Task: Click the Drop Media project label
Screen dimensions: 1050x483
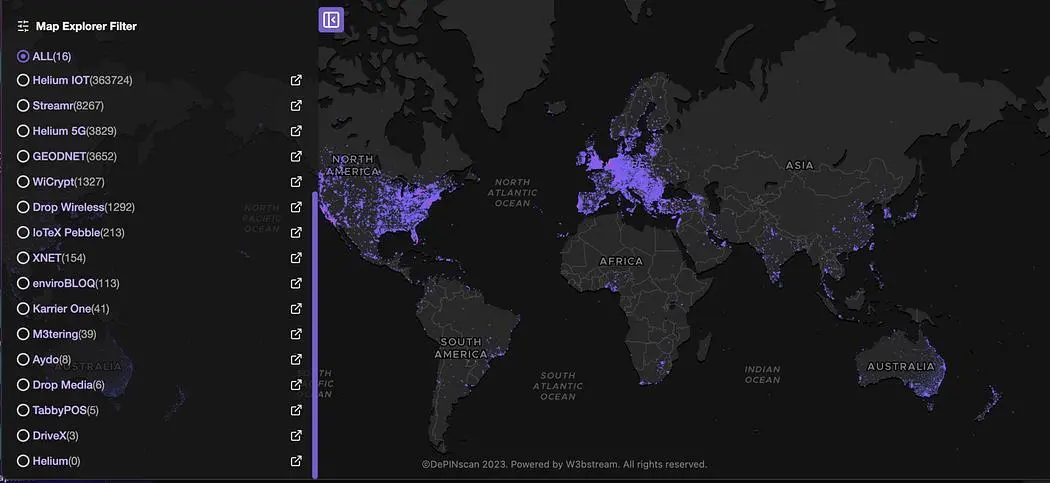Action: click(x=68, y=385)
